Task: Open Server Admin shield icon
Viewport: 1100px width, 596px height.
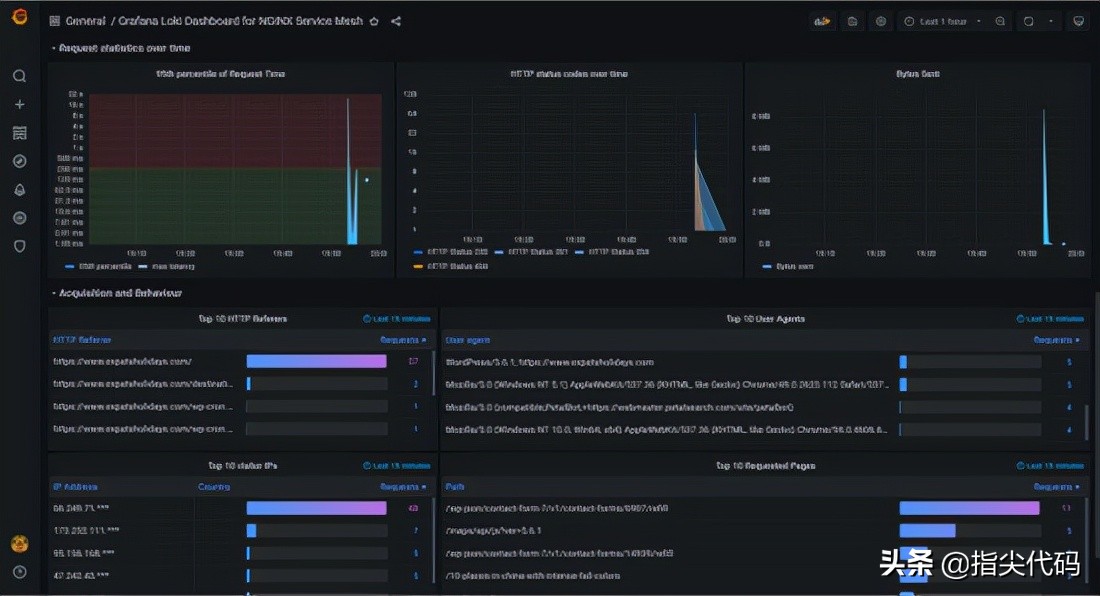Action: [19, 246]
